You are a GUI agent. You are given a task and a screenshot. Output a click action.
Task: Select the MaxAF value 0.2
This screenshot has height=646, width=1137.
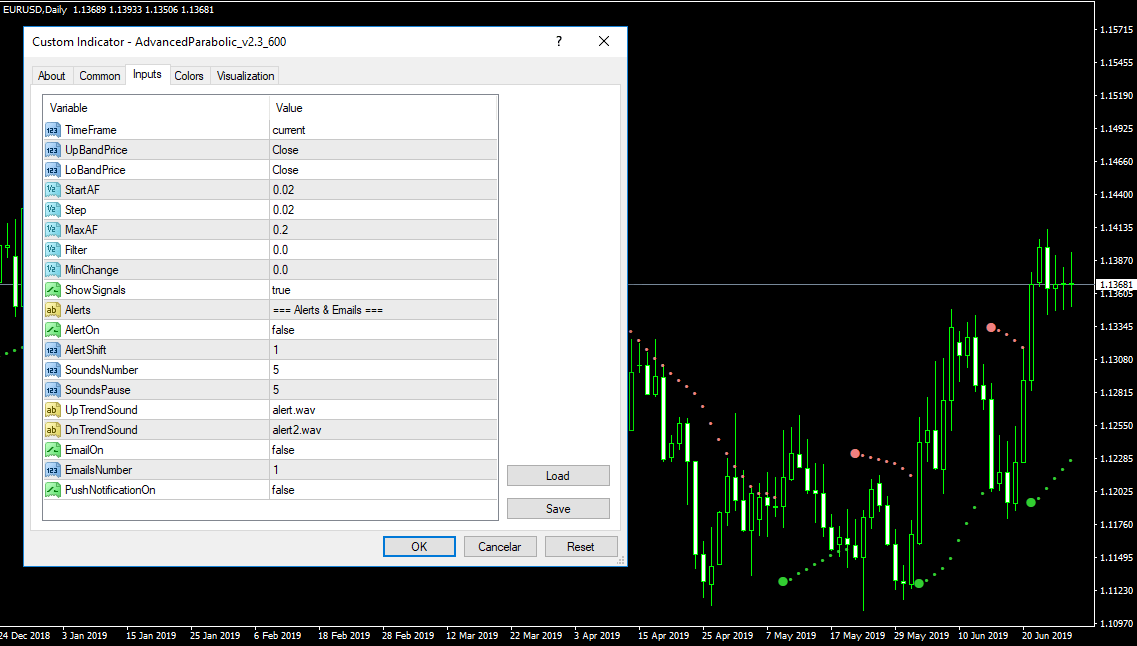pos(281,230)
